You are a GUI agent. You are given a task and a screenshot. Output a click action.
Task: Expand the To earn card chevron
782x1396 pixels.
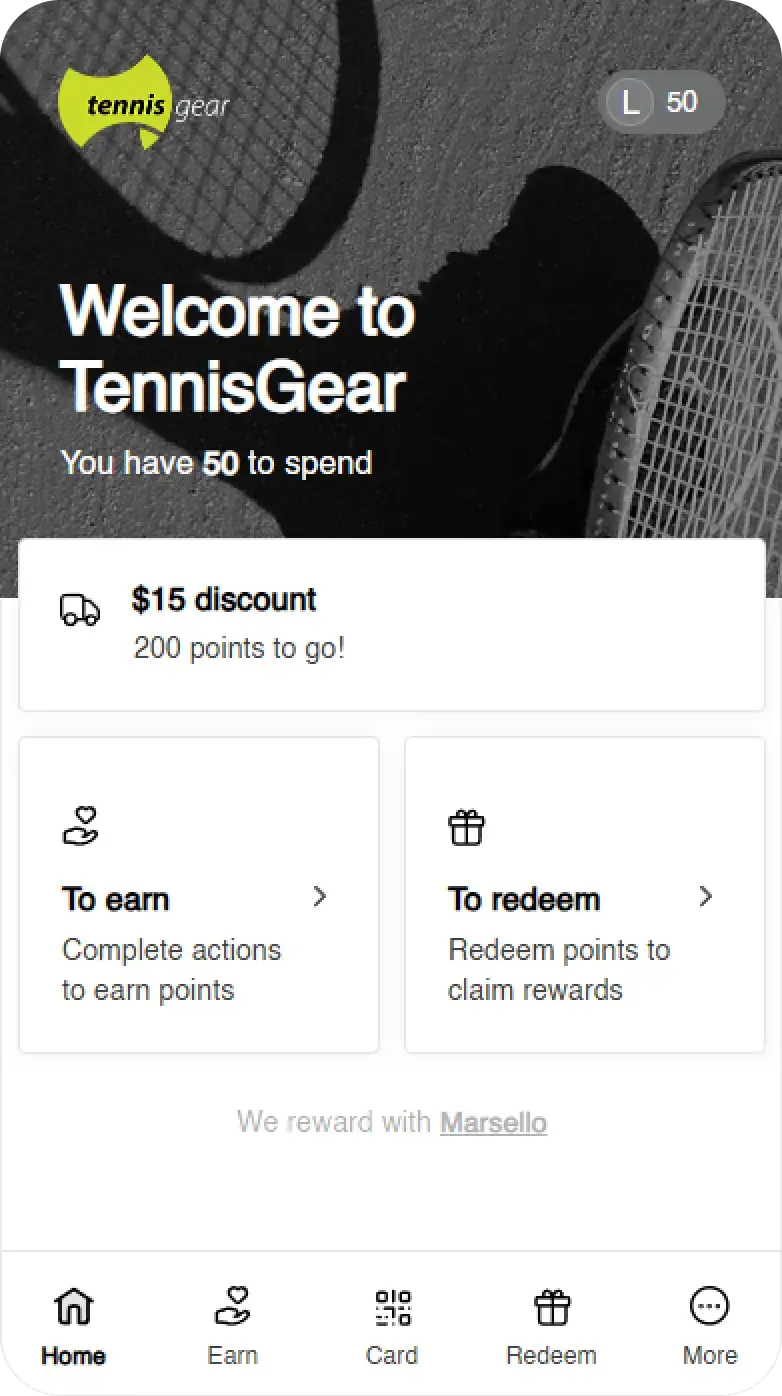pos(319,897)
